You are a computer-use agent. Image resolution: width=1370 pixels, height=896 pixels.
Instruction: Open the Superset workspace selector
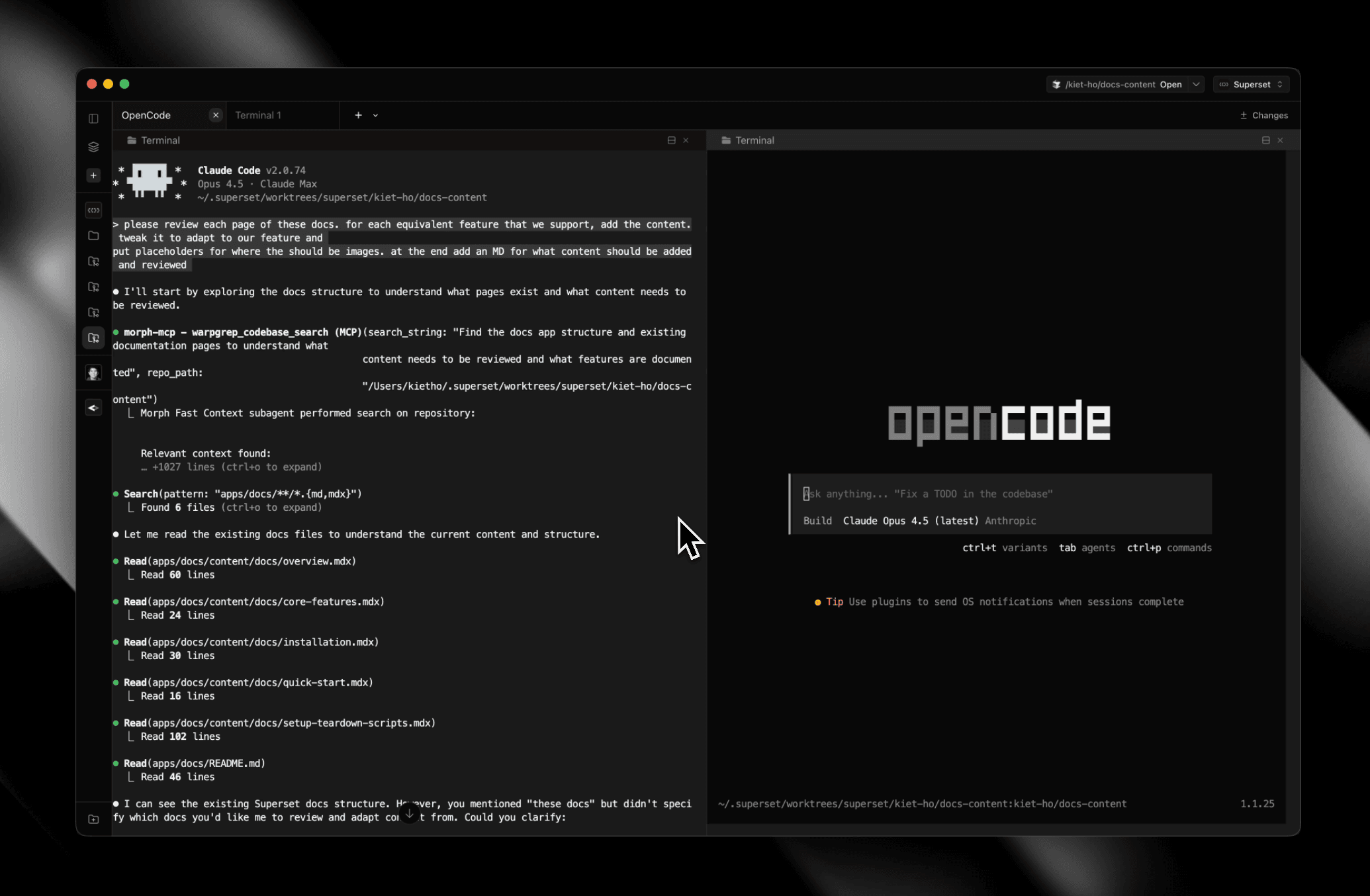(x=1251, y=85)
